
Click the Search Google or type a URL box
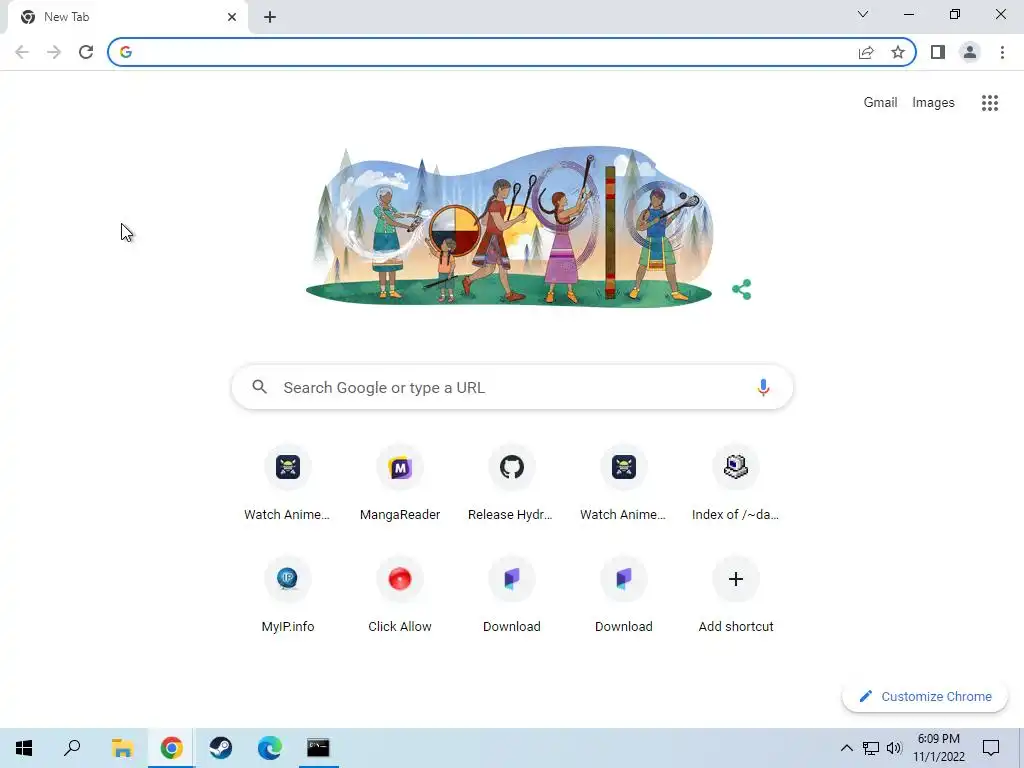pos(513,387)
